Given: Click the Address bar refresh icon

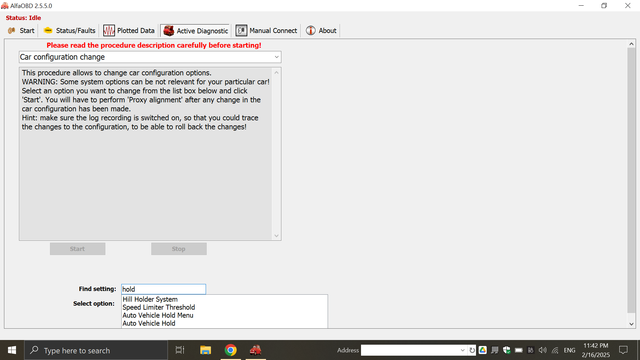Looking at the screenshot, I should 472,350.
